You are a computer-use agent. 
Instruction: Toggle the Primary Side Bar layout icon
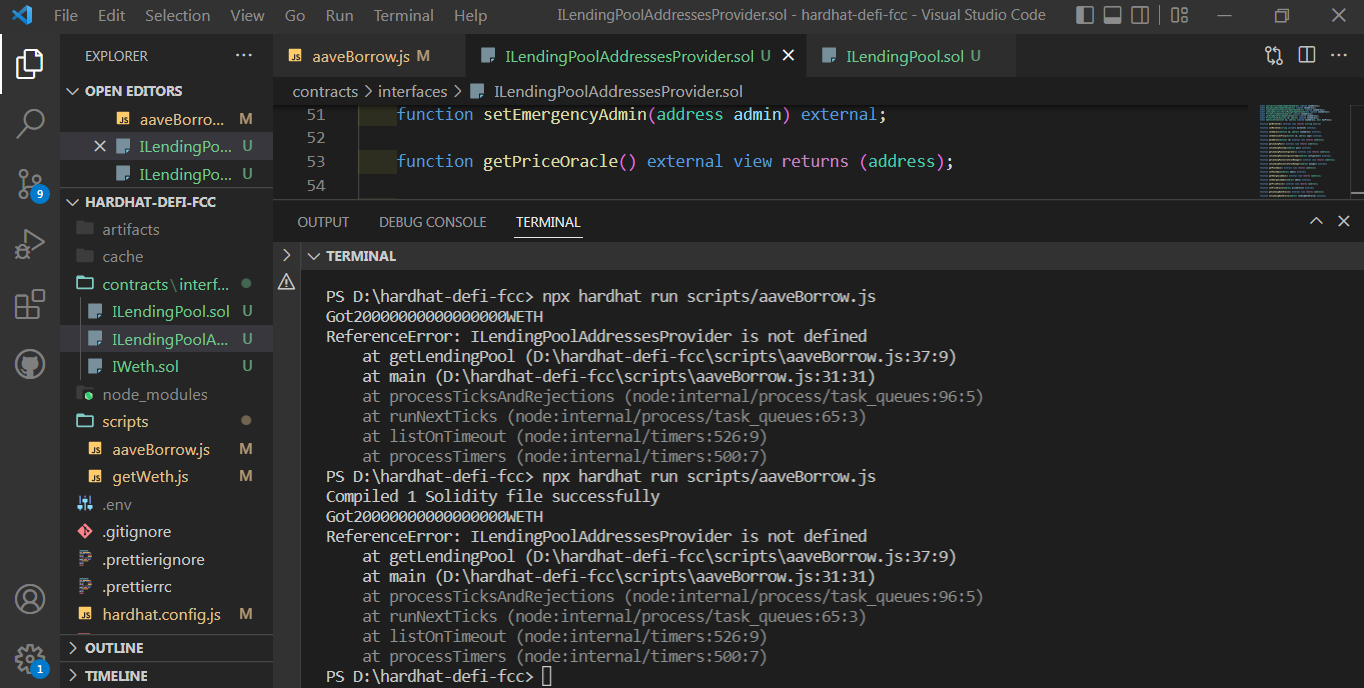coord(1085,15)
